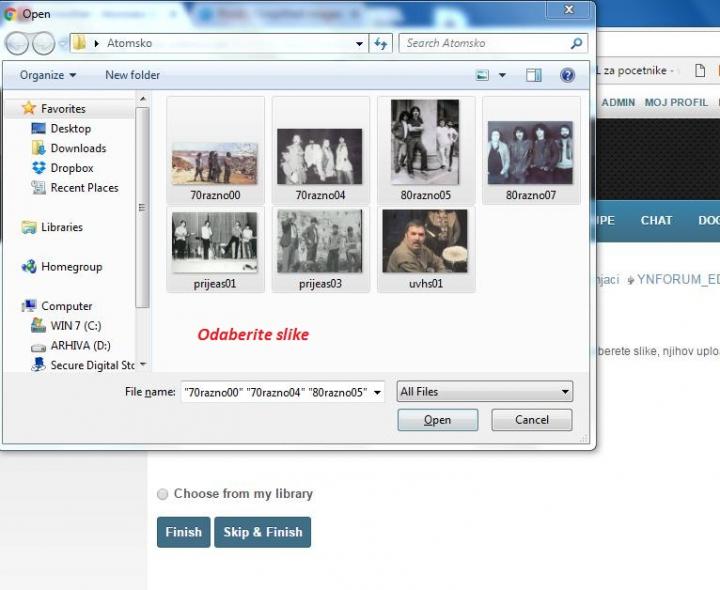The image size is (720, 590).
Task: Click the refresh button beside the address bar
Action: [380, 44]
